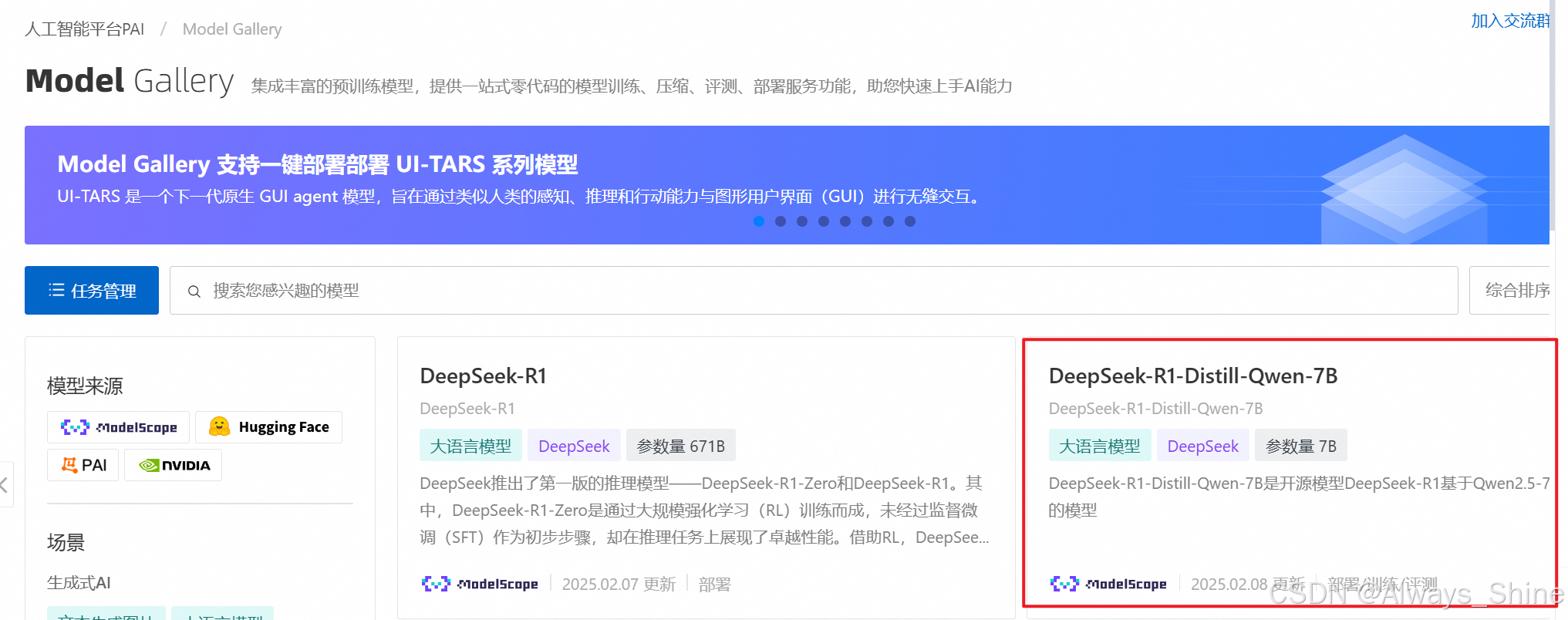This screenshot has height=620, width=1568.
Task: Click ModelScope logo on Distill-Qwen-7B card
Action: click(x=1108, y=584)
